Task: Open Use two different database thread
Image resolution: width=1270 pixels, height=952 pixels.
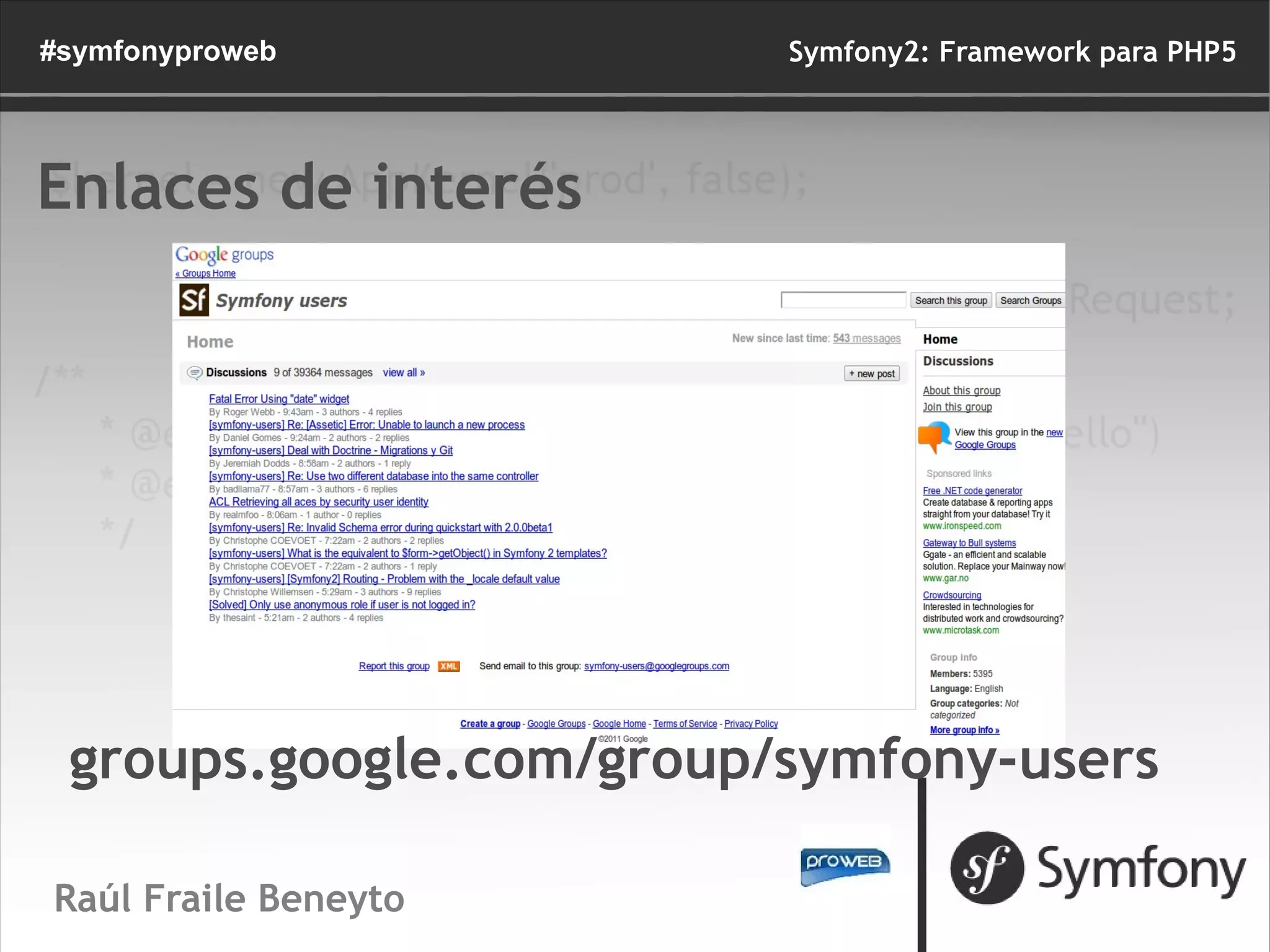Action: pos(374,476)
